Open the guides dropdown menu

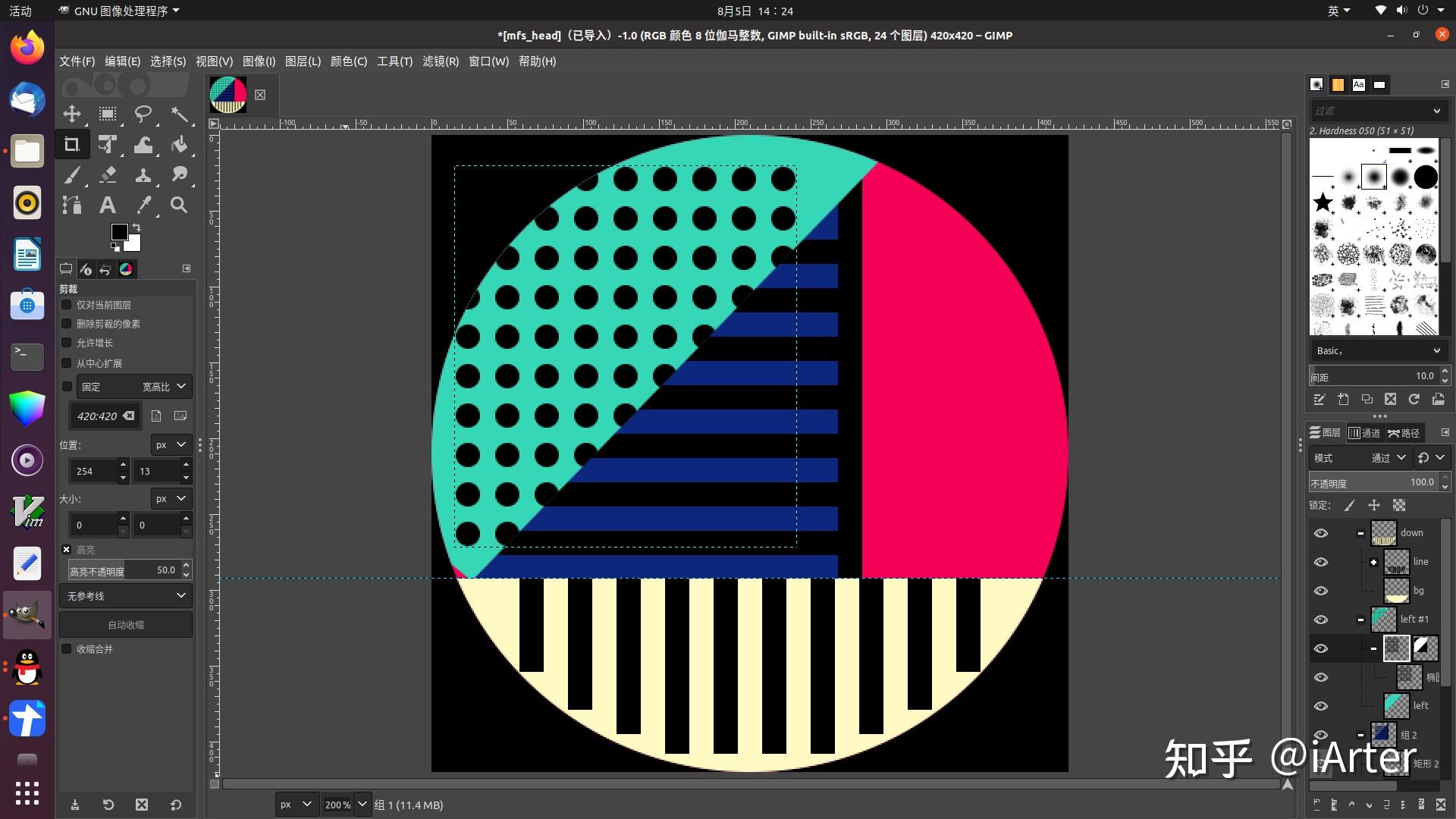click(126, 596)
